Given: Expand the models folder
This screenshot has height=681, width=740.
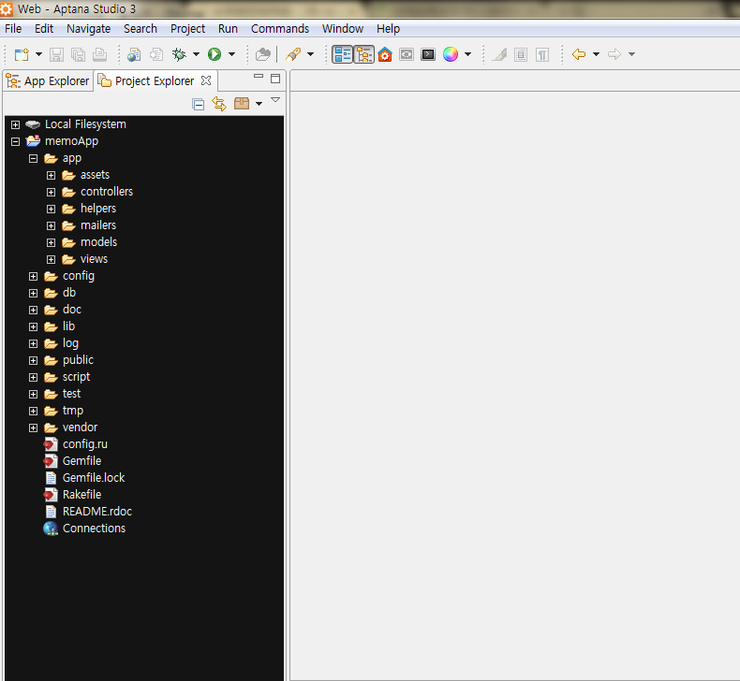Looking at the screenshot, I should [51, 243].
